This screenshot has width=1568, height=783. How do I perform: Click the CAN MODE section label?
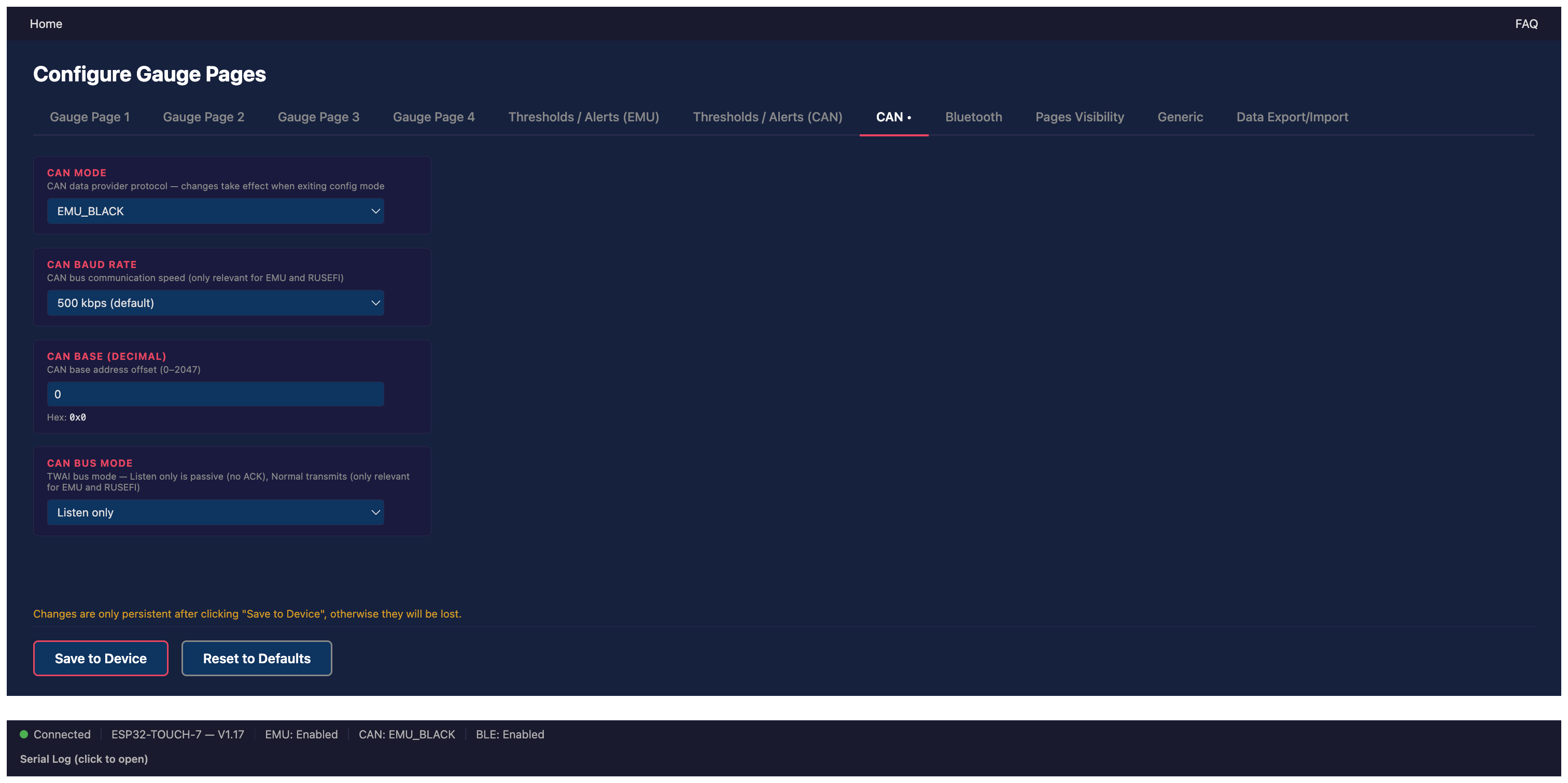point(77,173)
